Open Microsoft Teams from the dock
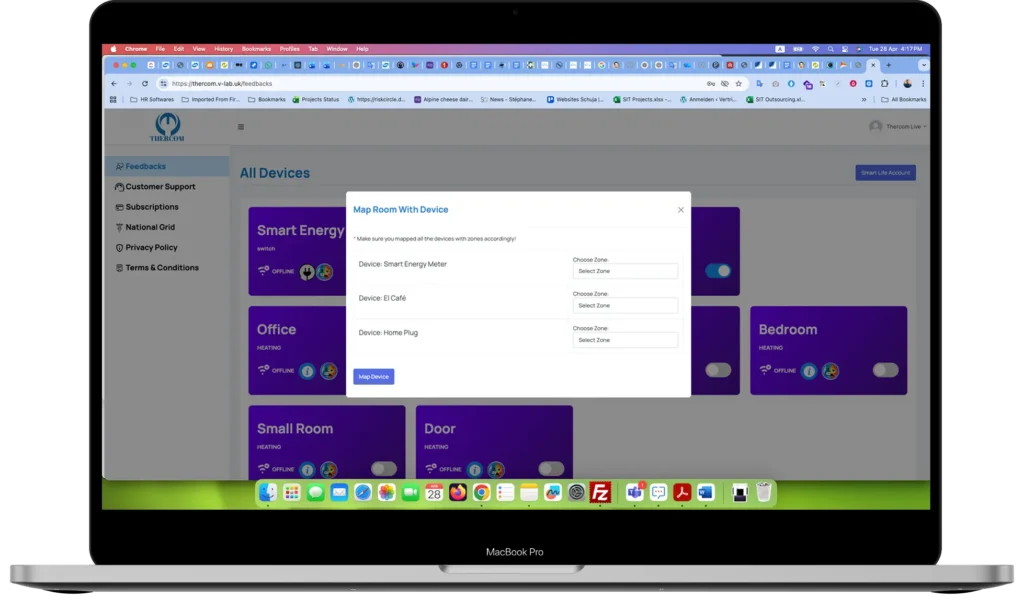 click(x=634, y=493)
